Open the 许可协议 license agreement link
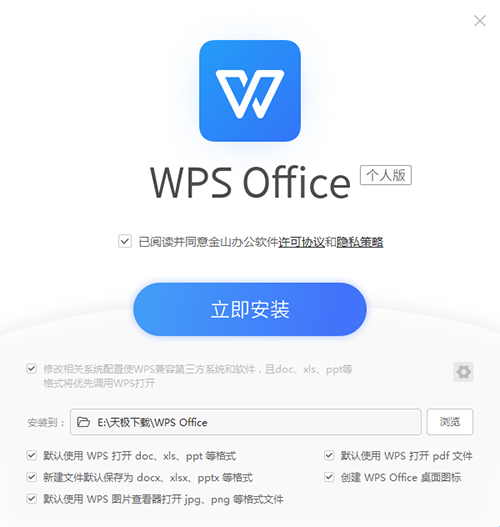This screenshot has height=527, width=500. (x=301, y=242)
